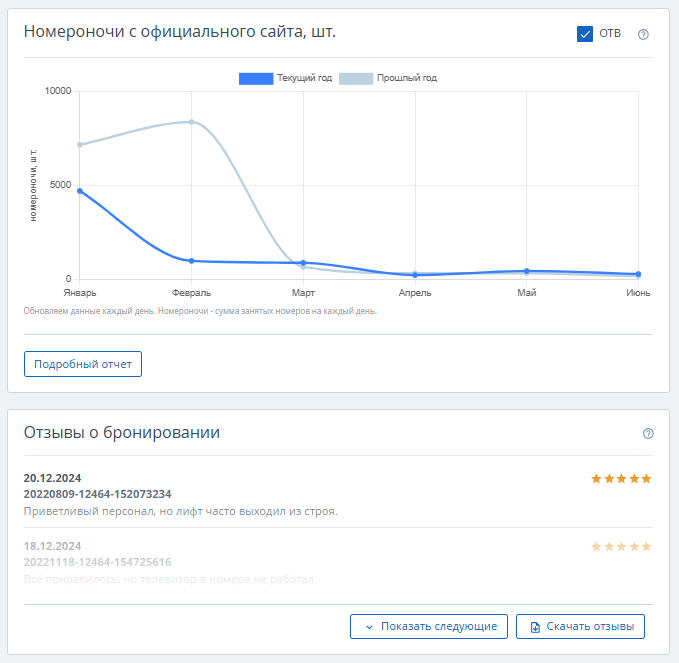This screenshot has width=679, height=663.
Task: Open help icon beside ОТВ checkbox
Action: 643,34
